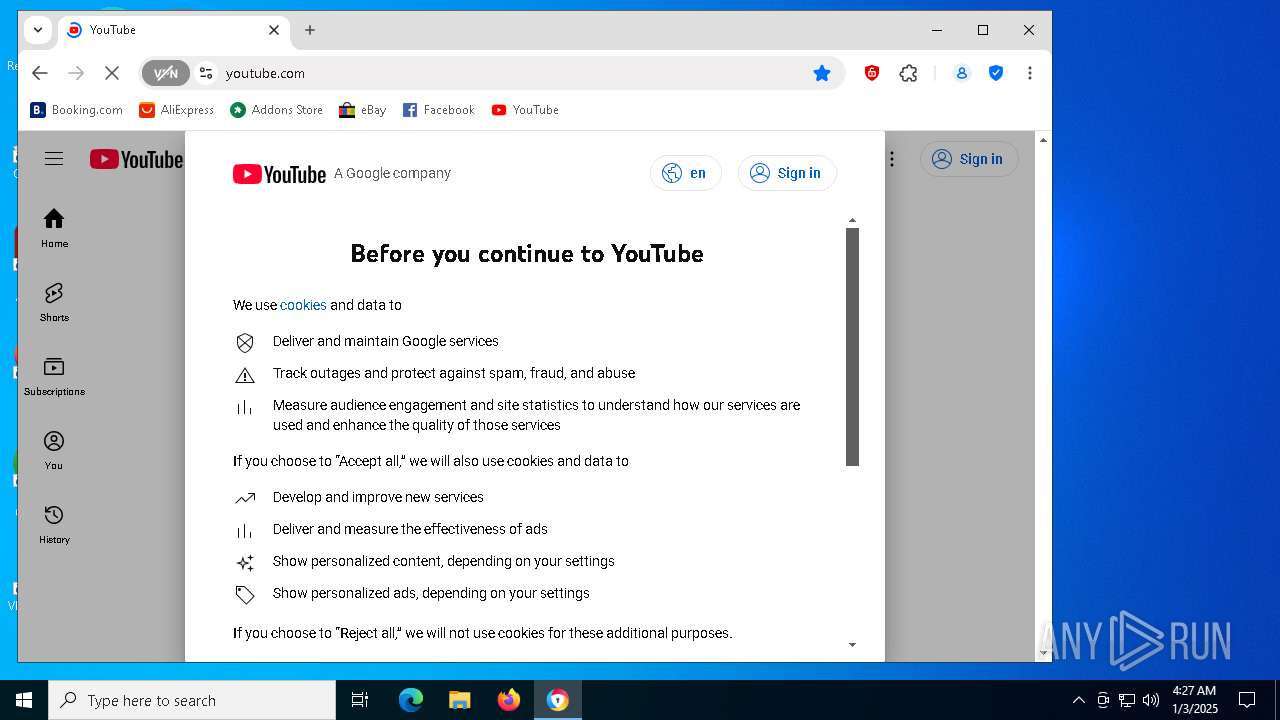The width and height of the screenshot is (1280, 720).
Task: Open network icon in system tray
Action: tap(1127, 700)
